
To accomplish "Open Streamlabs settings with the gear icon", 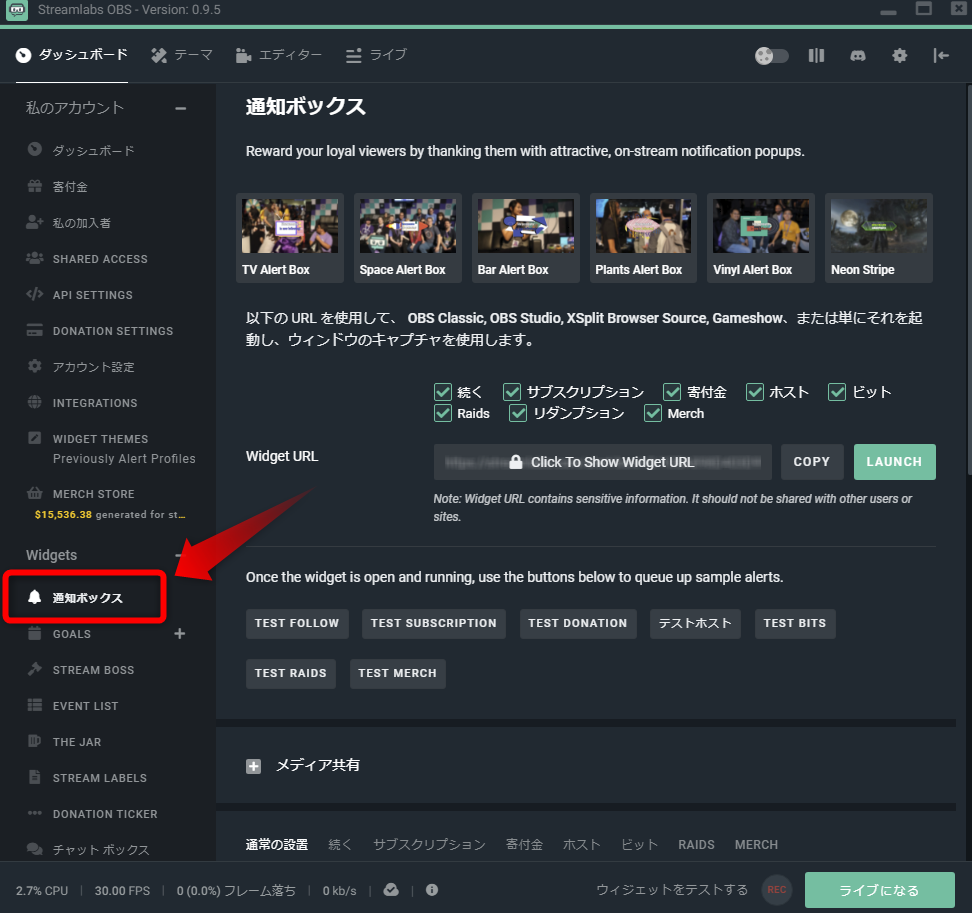I will click(x=899, y=56).
